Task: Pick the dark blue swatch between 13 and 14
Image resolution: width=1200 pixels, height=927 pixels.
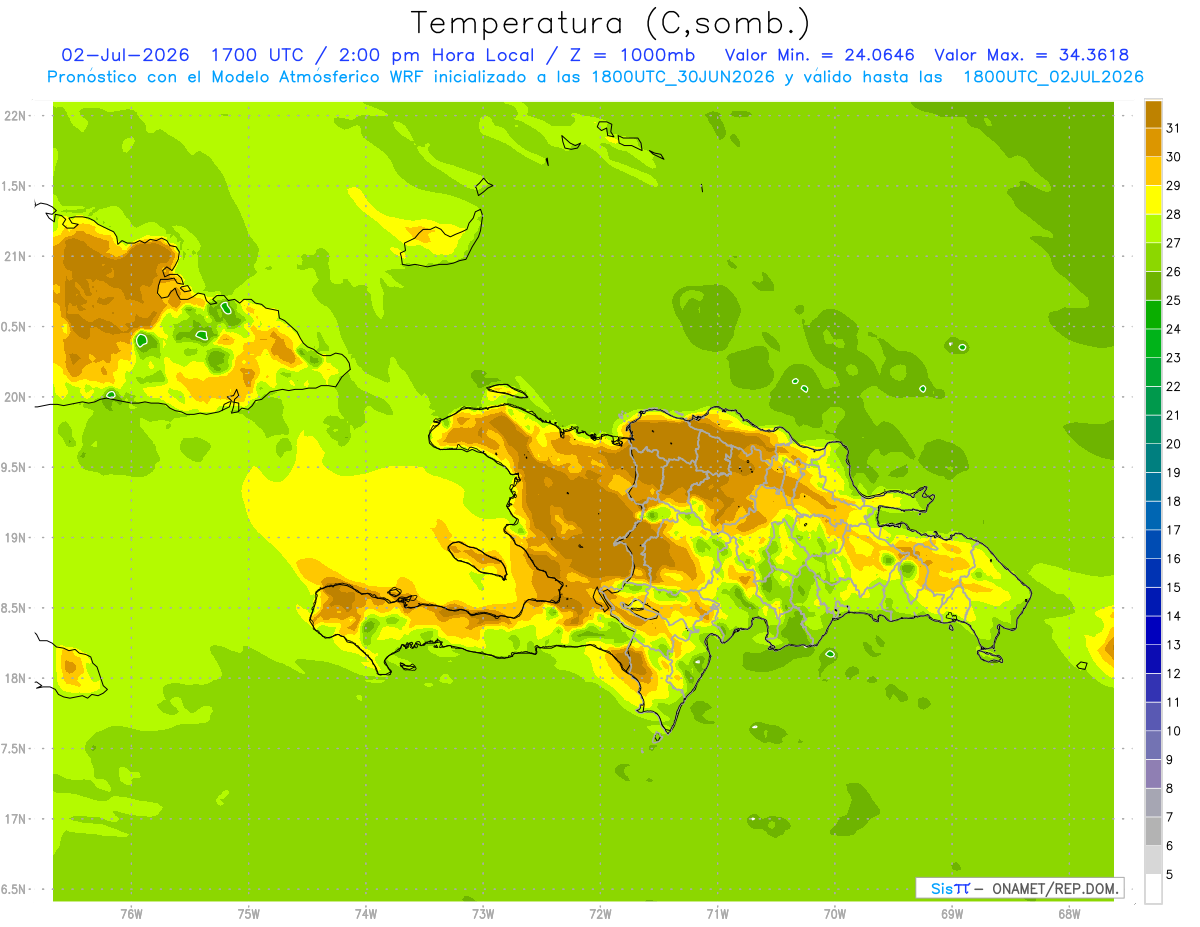Action: tap(1153, 630)
